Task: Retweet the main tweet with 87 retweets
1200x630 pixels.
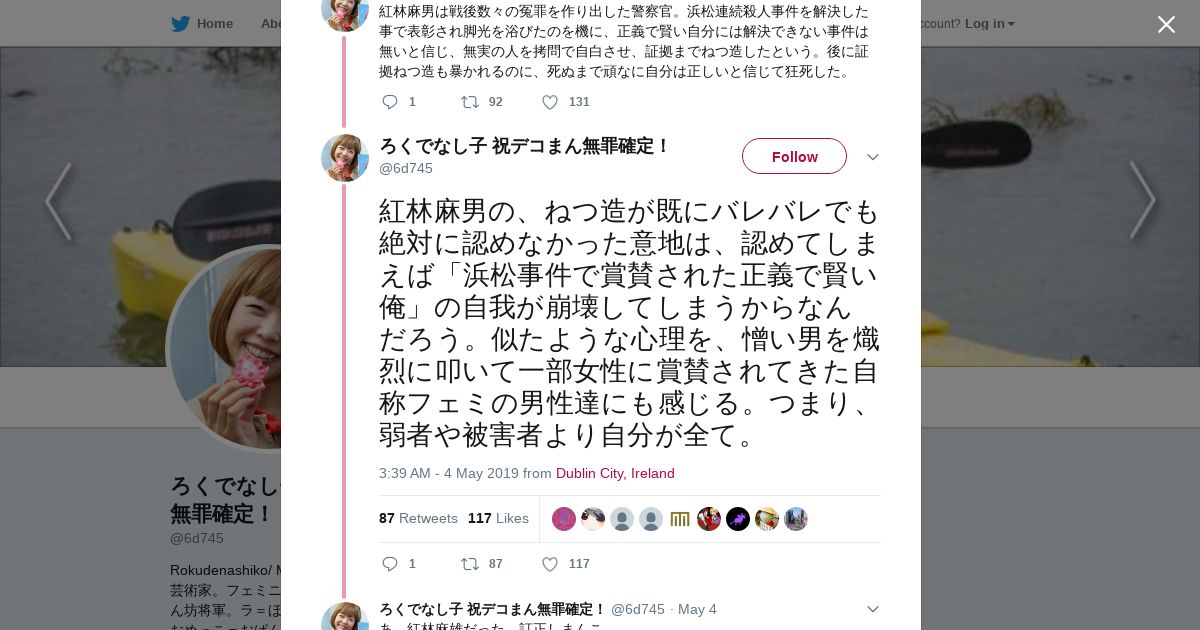Action: click(x=470, y=564)
